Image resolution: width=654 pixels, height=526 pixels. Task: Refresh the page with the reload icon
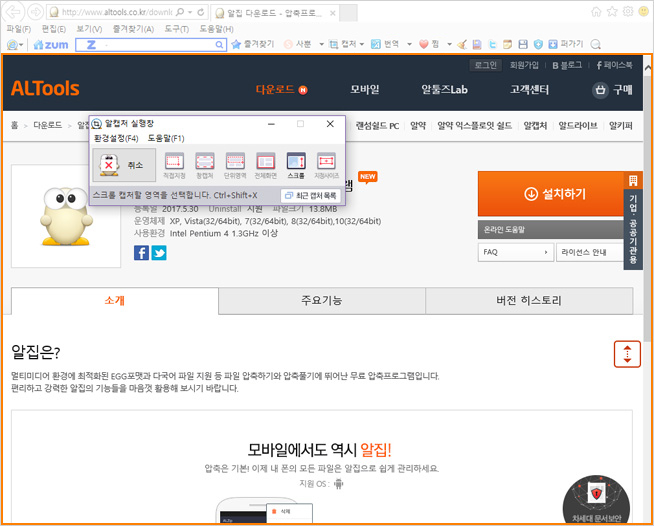click(x=201, y=12)
